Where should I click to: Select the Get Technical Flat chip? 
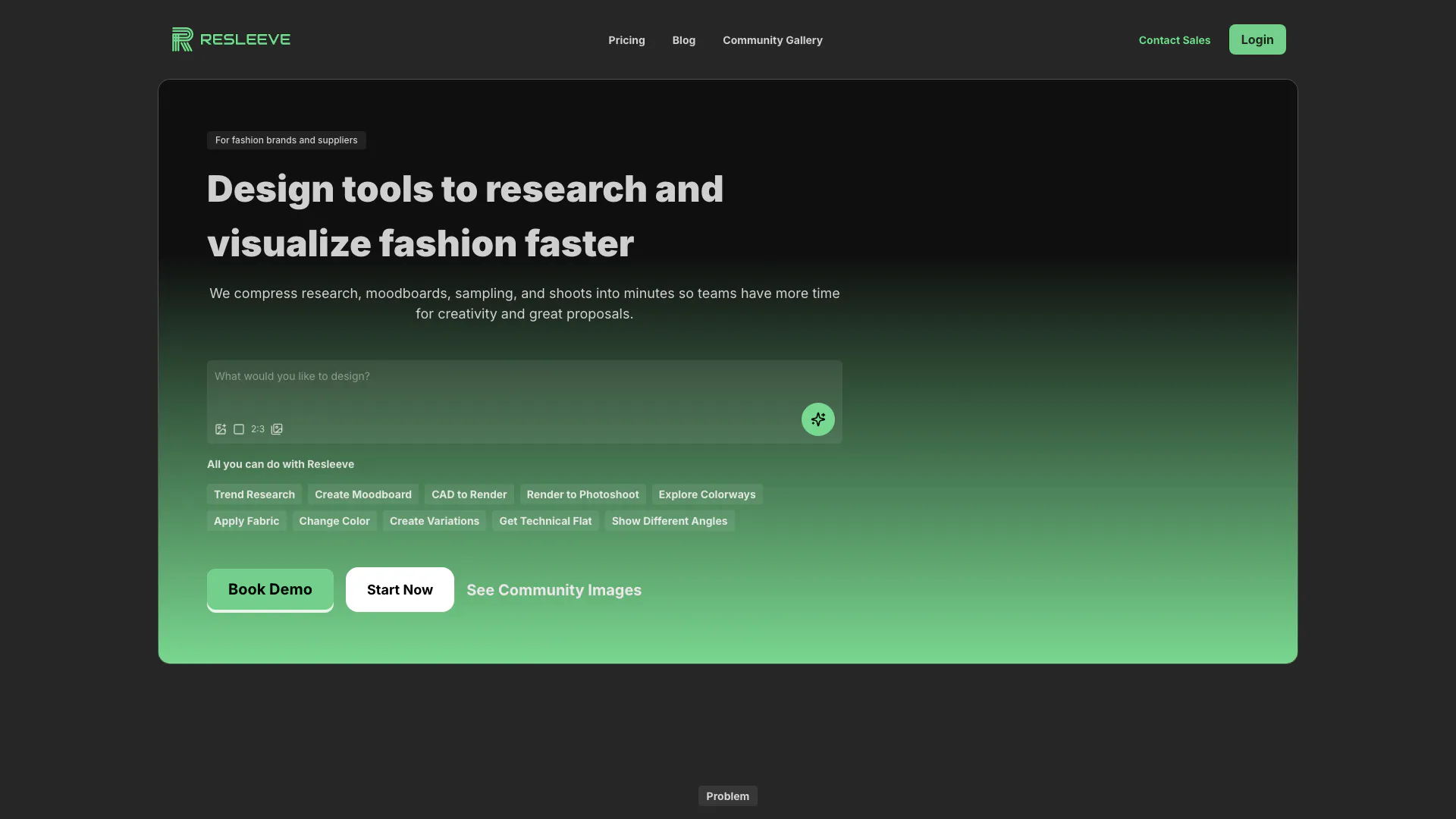tap(545, 521)
